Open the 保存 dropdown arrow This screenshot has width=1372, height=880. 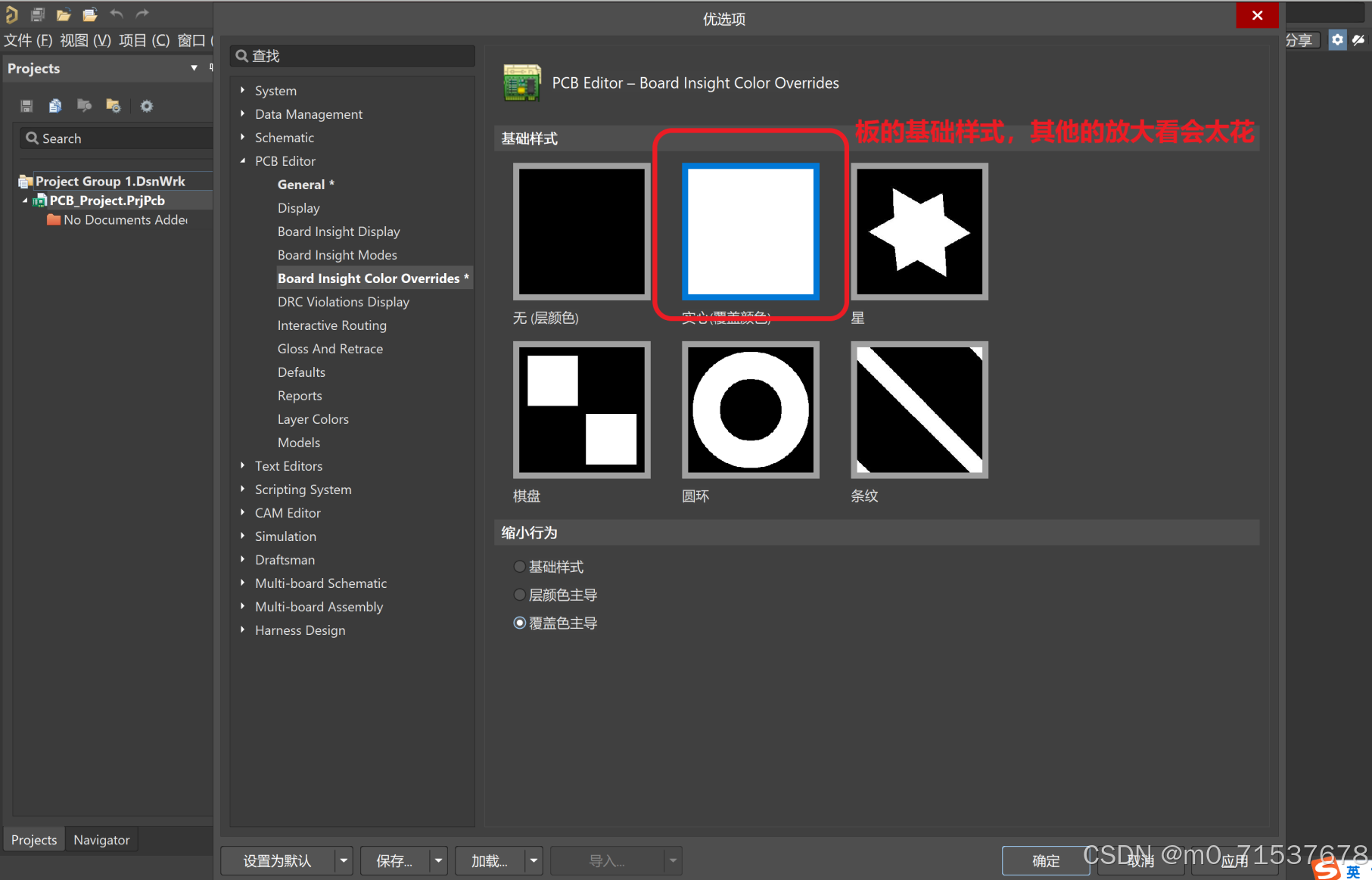click(x=438, y=860)
